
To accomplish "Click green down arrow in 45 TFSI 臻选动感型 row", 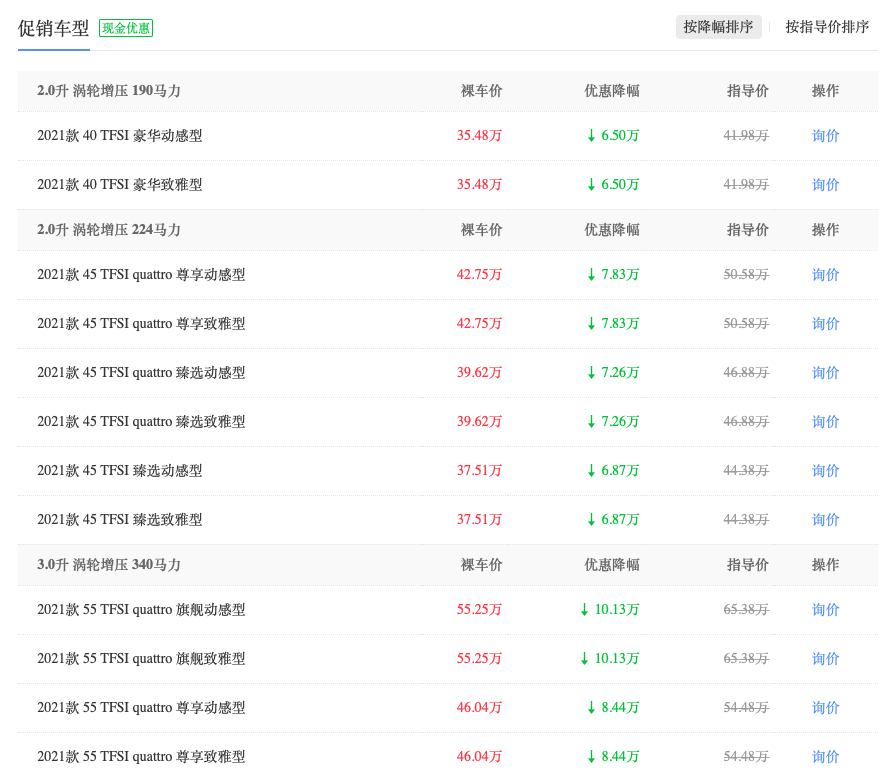I will tap(591, 471).
